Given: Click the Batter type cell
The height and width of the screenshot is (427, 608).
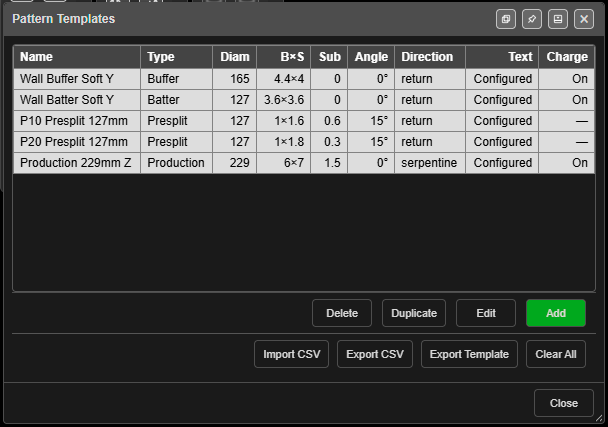Looking at the screenshot, I should [x=176, y=100].
